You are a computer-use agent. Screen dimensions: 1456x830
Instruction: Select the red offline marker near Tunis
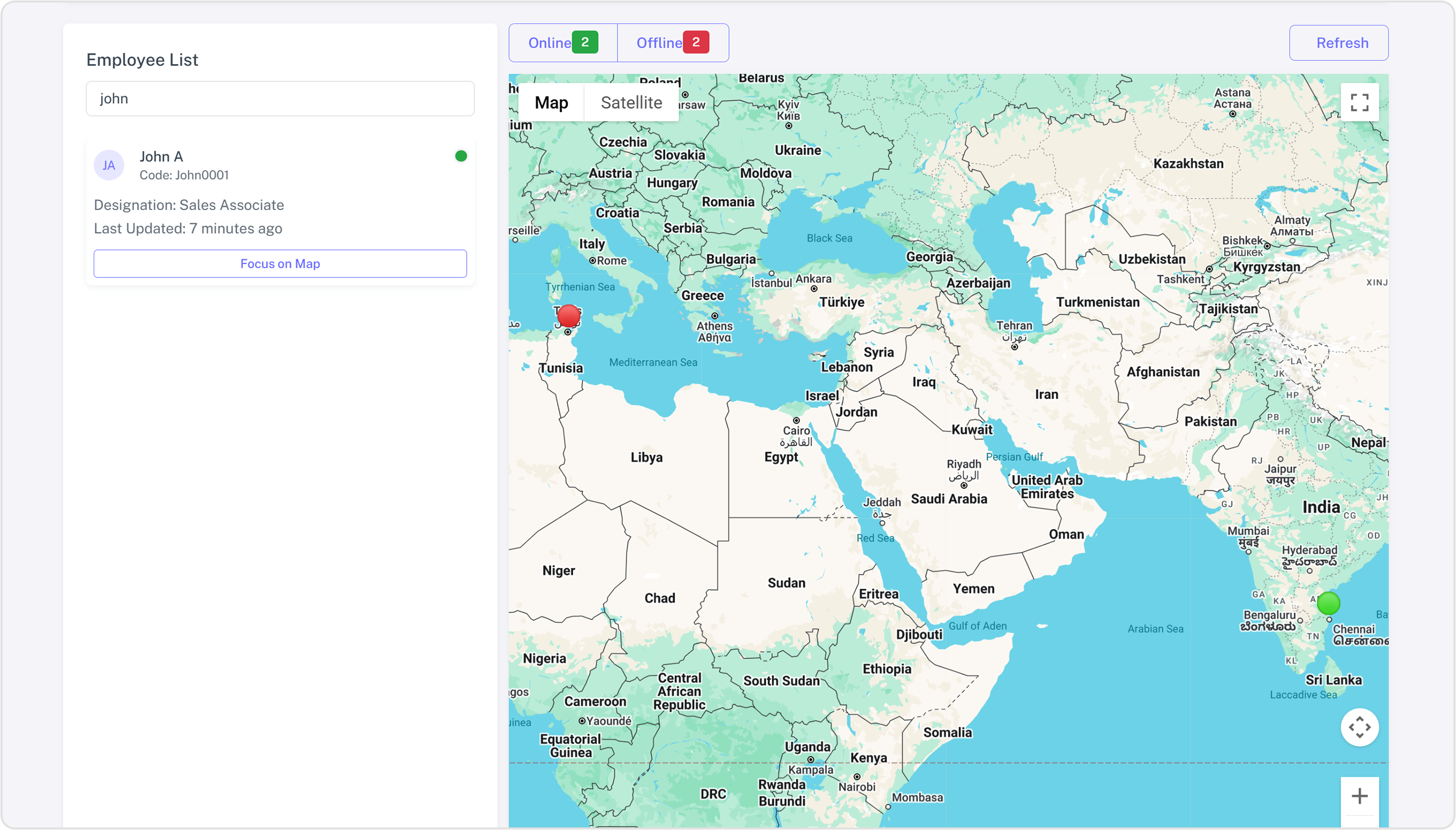click(x=568, y=316)
